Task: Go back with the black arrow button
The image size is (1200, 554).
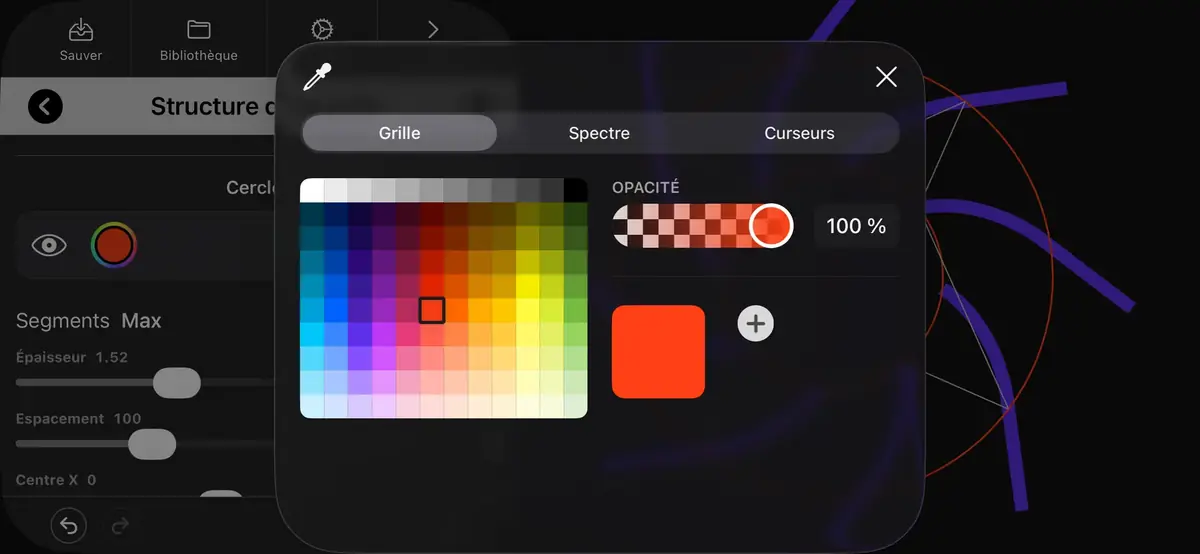Action: pos(45,106)
